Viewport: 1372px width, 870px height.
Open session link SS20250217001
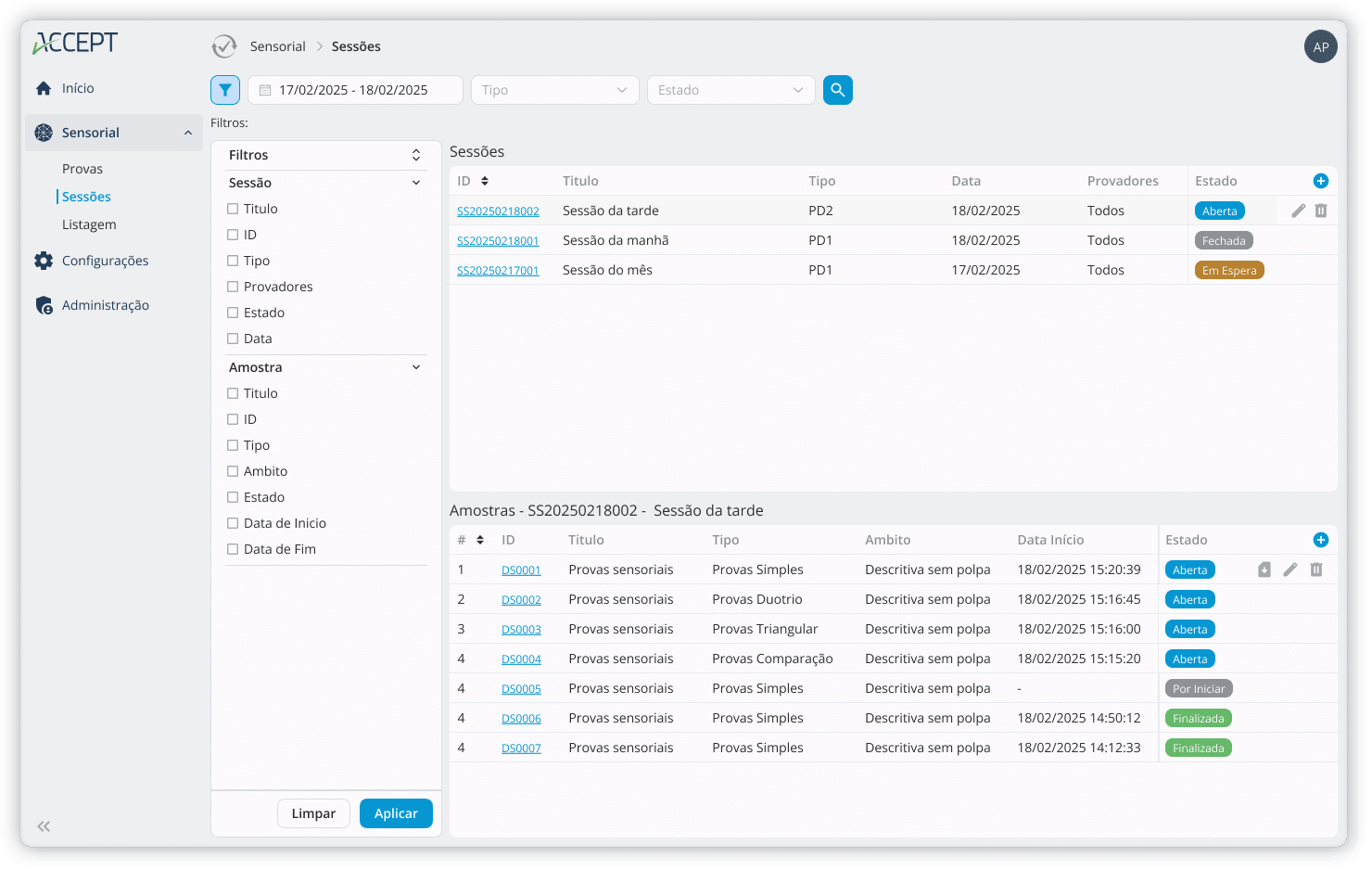click(x=498, y=271)
